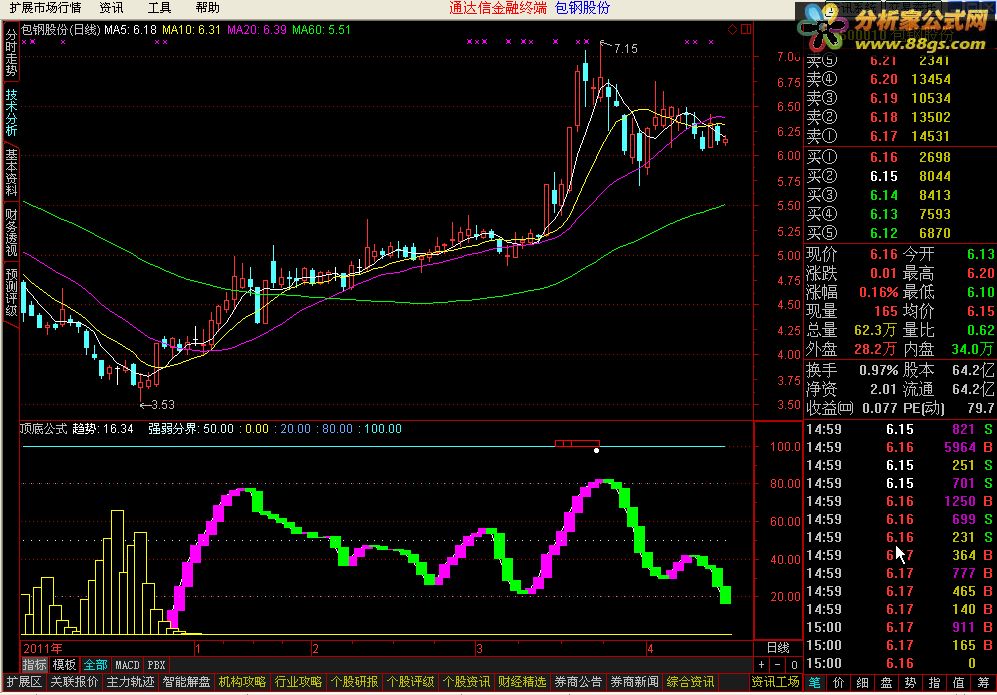This screenshot has height=695, width=997.
Task: Zoom out chart with minus button
Action: click(x=777, y=664)
